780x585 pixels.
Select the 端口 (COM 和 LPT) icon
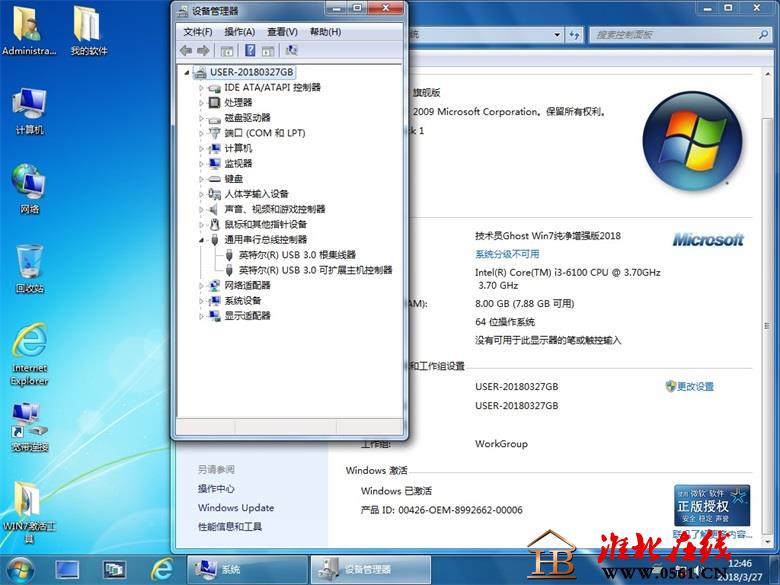click(x=214, y=133)
